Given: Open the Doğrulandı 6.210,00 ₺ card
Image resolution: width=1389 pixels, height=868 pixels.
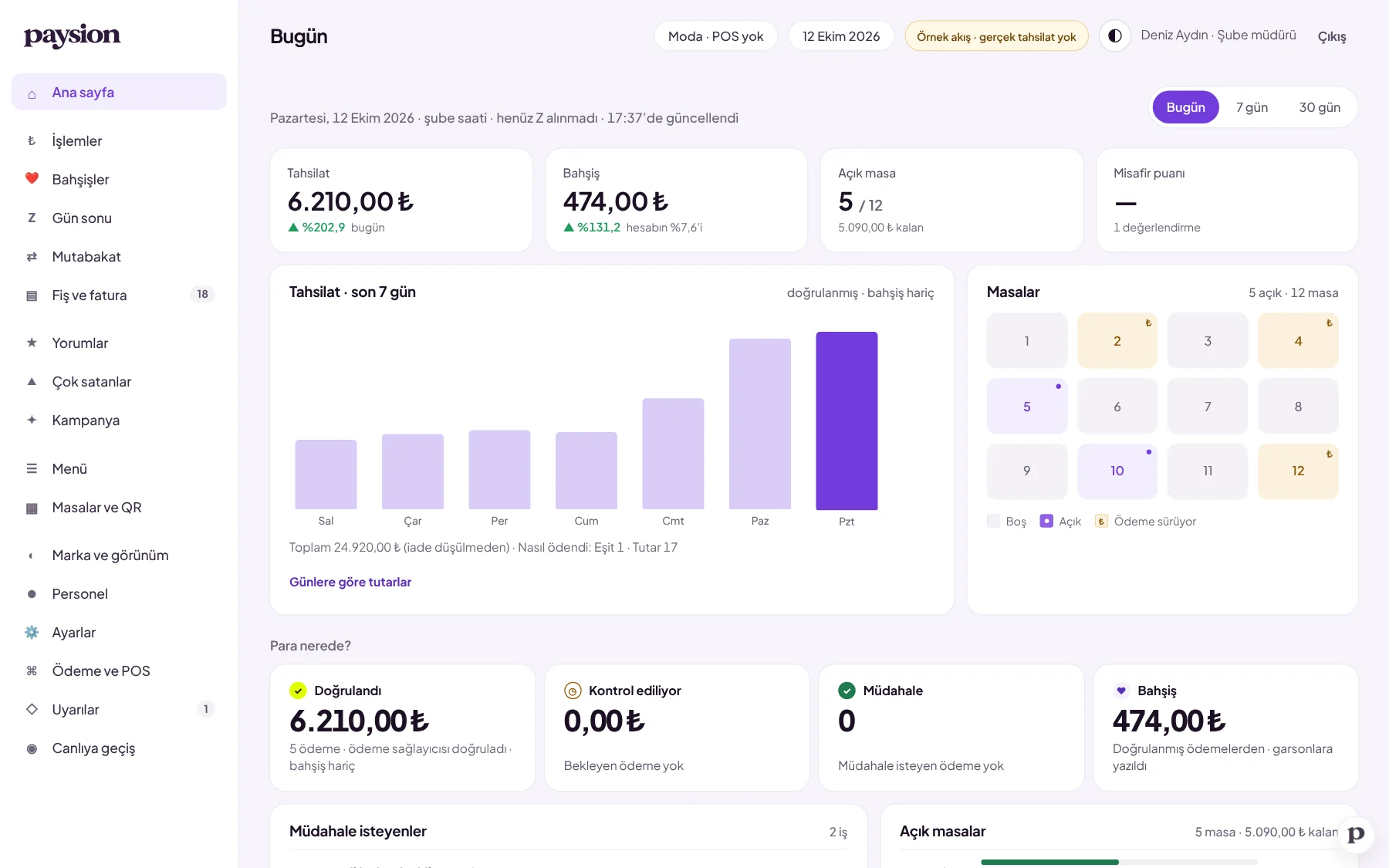Looking at the screenshot, I should [x=402, y=728].
